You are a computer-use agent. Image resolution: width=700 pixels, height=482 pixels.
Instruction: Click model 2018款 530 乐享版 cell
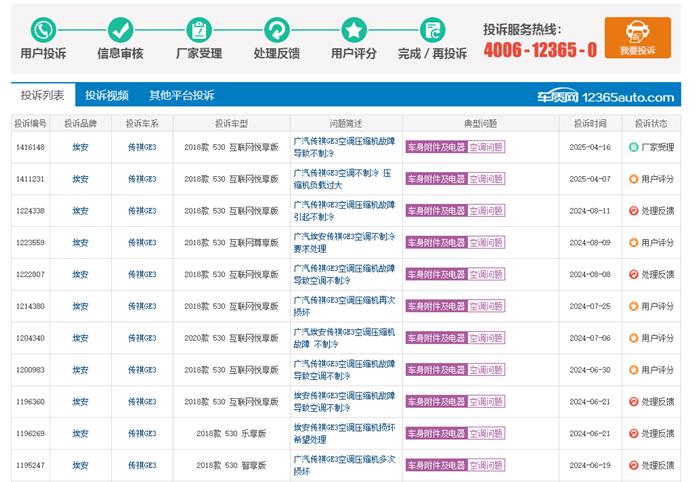(x=231, y=433)
